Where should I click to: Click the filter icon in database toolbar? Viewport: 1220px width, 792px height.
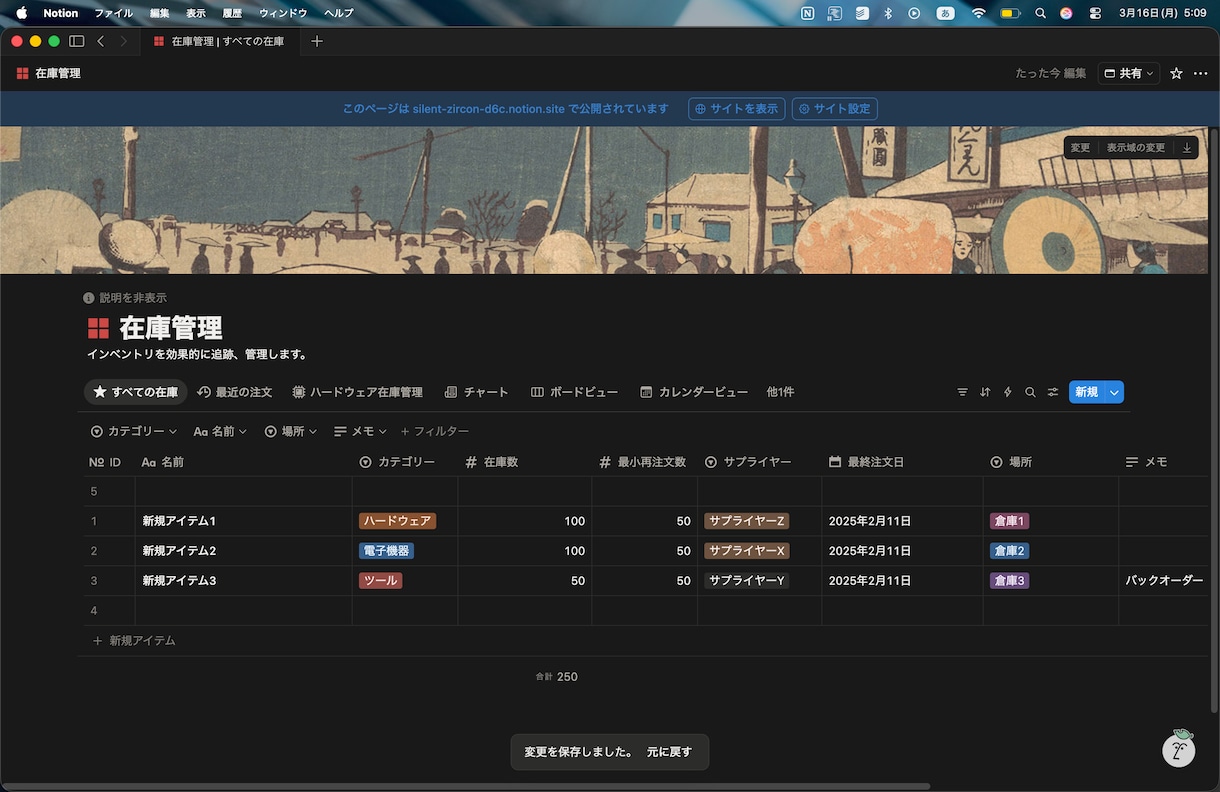click(962, 392)
